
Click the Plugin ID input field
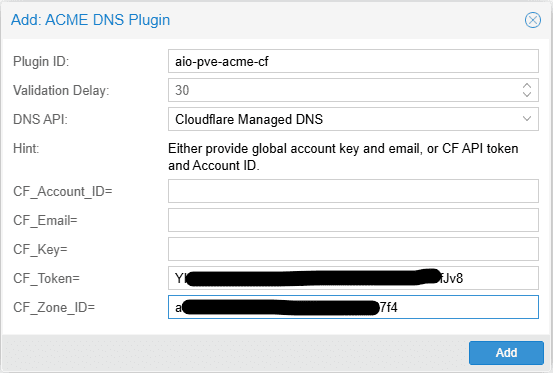pos(353,61)
